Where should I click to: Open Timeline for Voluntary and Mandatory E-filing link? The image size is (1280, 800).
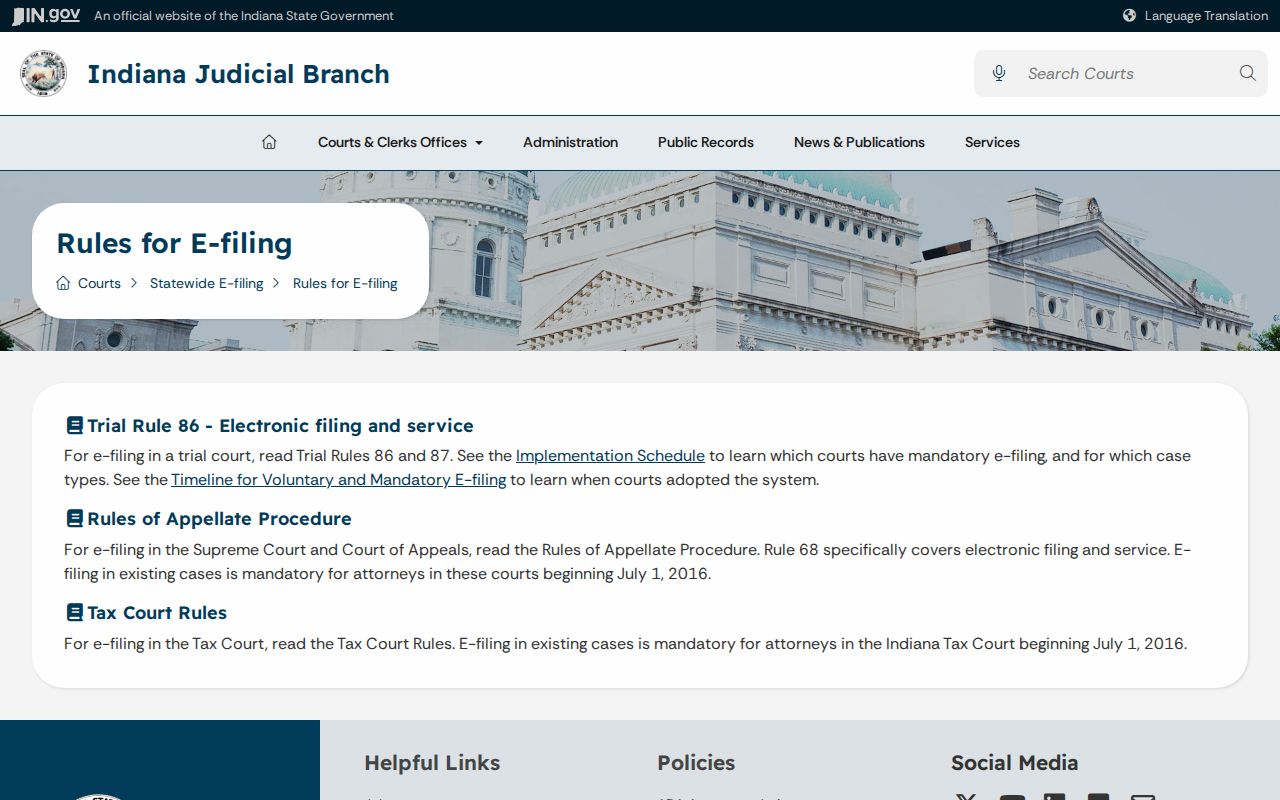[x=338, y=480]
